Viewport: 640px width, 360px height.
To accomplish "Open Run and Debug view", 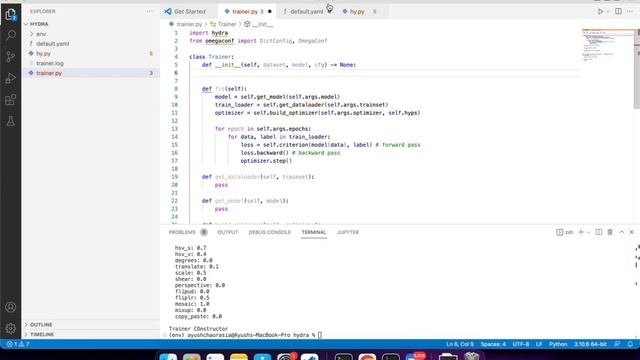I will [x=11, y=78].
